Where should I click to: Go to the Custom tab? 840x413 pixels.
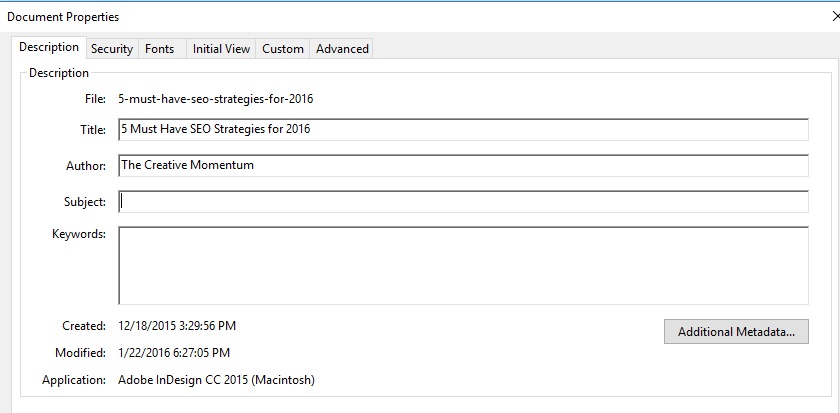pos(283,49)
